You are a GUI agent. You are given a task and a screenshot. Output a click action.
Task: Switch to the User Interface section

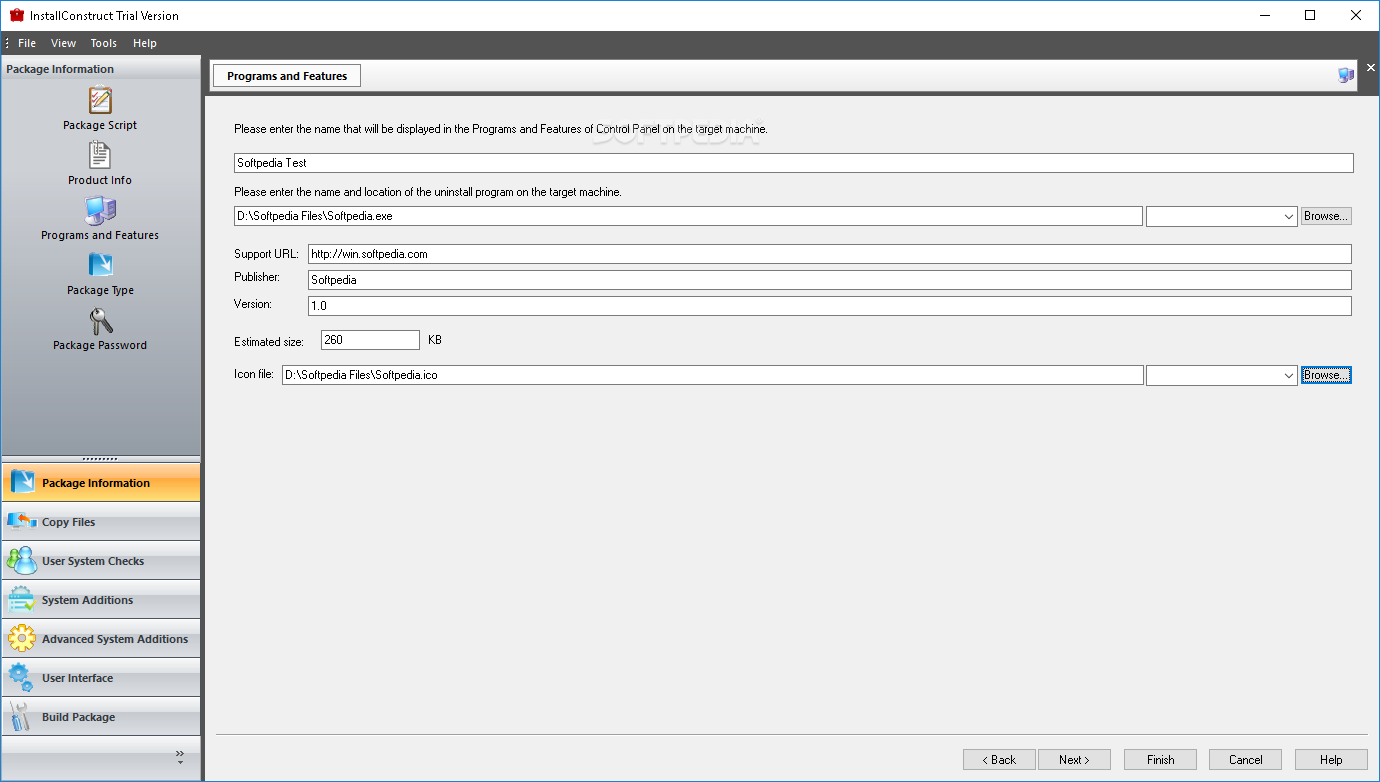[x=100, y=678]
